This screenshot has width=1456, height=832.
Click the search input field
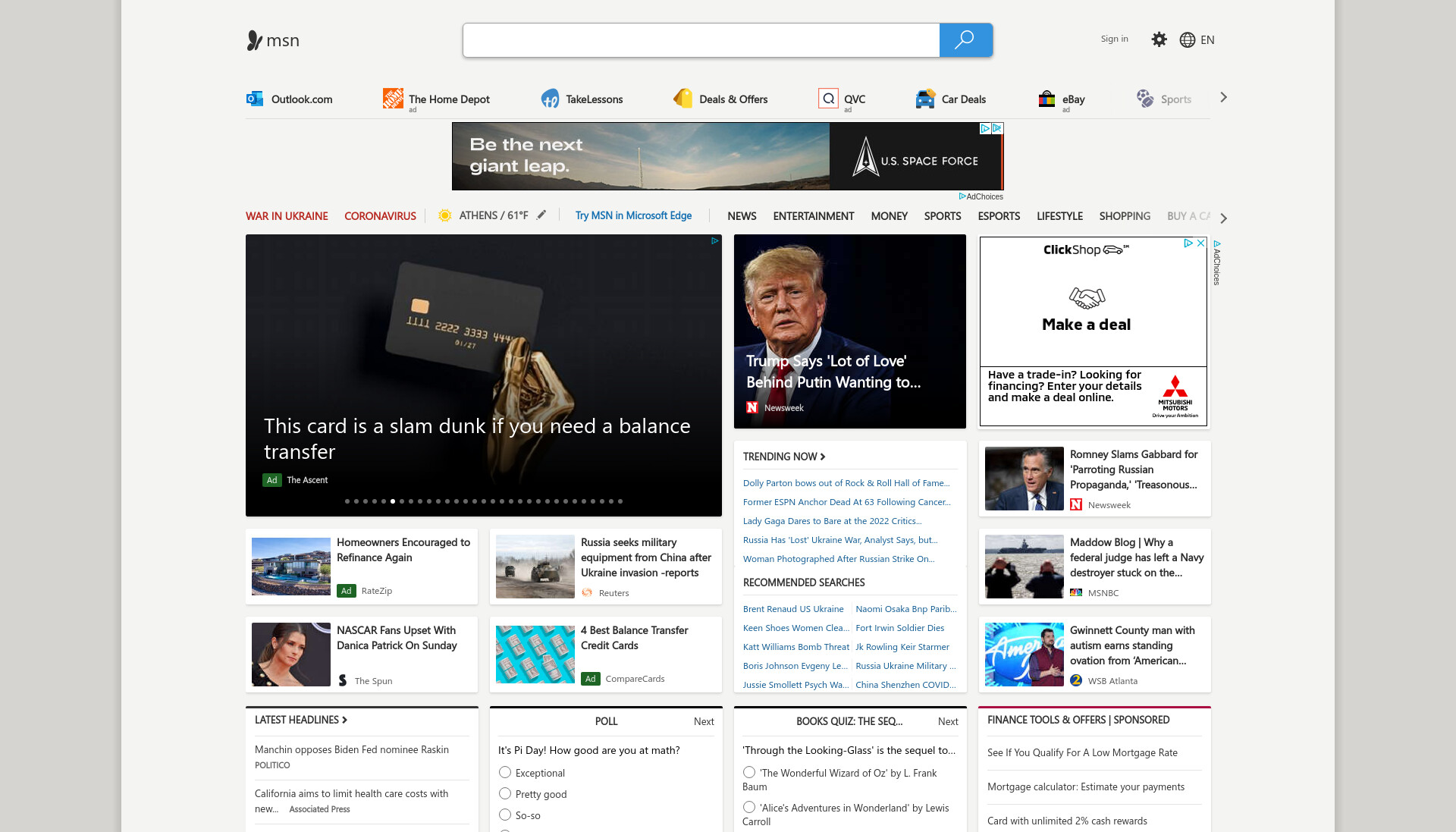pyautogui.click(x=701, y=40)
